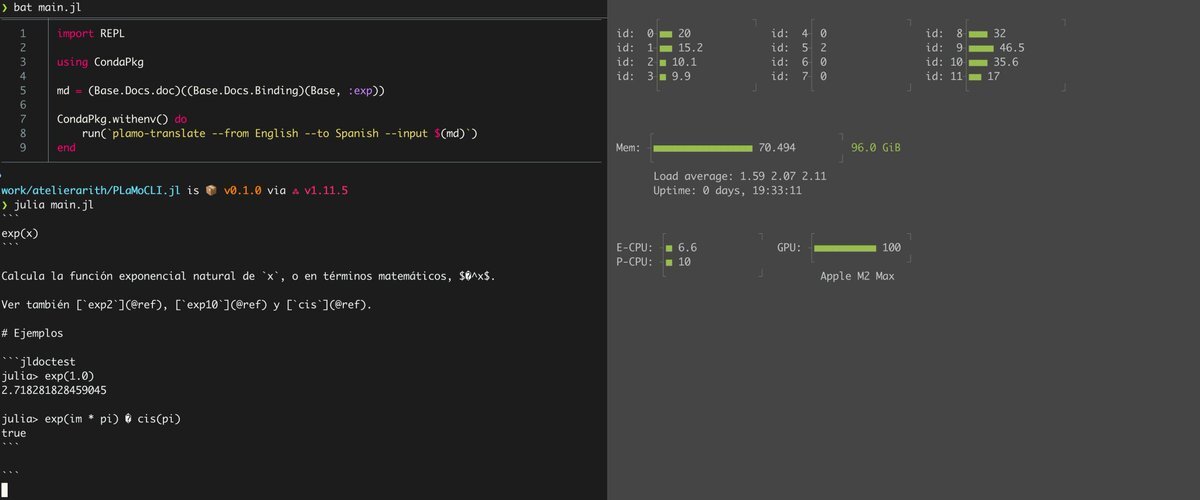Click the CPU id 9 usage bar
This screenshot has height=500, width=1200.
coord(981,47)
